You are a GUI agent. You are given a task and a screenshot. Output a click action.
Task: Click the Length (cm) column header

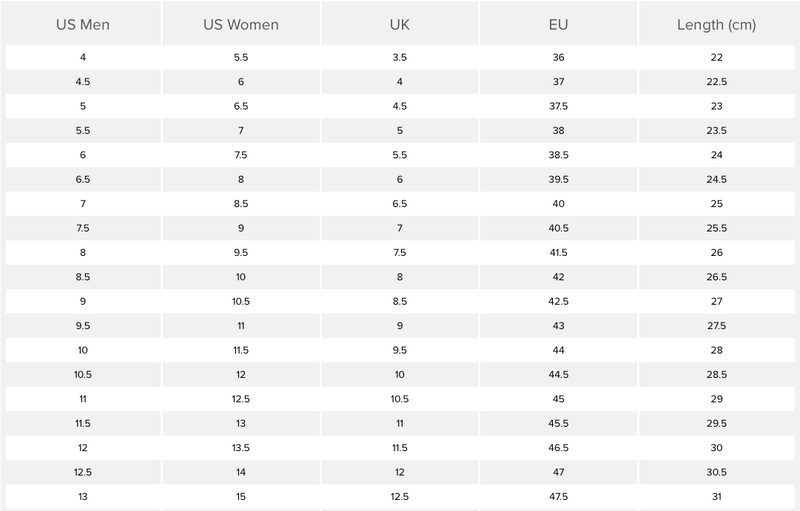click(x=716, y=24)
